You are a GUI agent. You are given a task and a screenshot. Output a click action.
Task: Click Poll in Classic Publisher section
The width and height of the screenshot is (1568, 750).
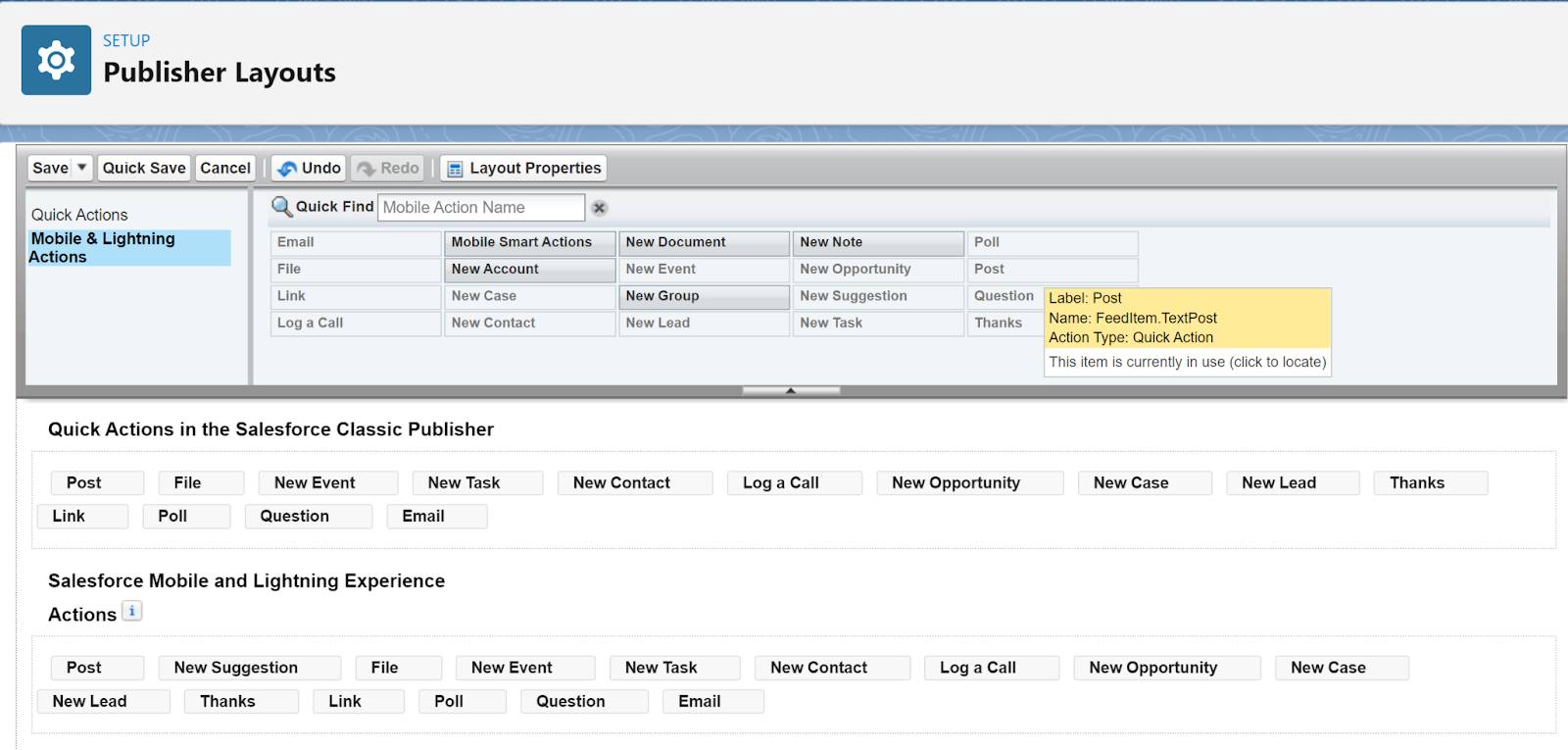point(187,517)
